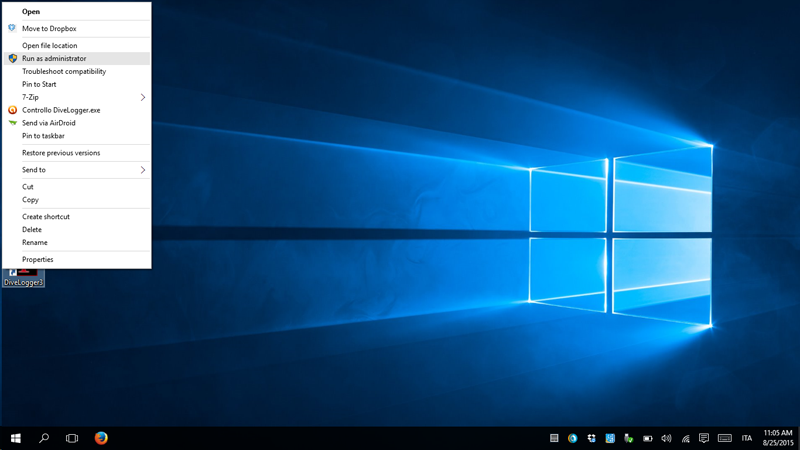Expand the 7-Zip submenu arrow
Image resolution: width=800 pixels, height=450 pixels.
click(143, 97)
